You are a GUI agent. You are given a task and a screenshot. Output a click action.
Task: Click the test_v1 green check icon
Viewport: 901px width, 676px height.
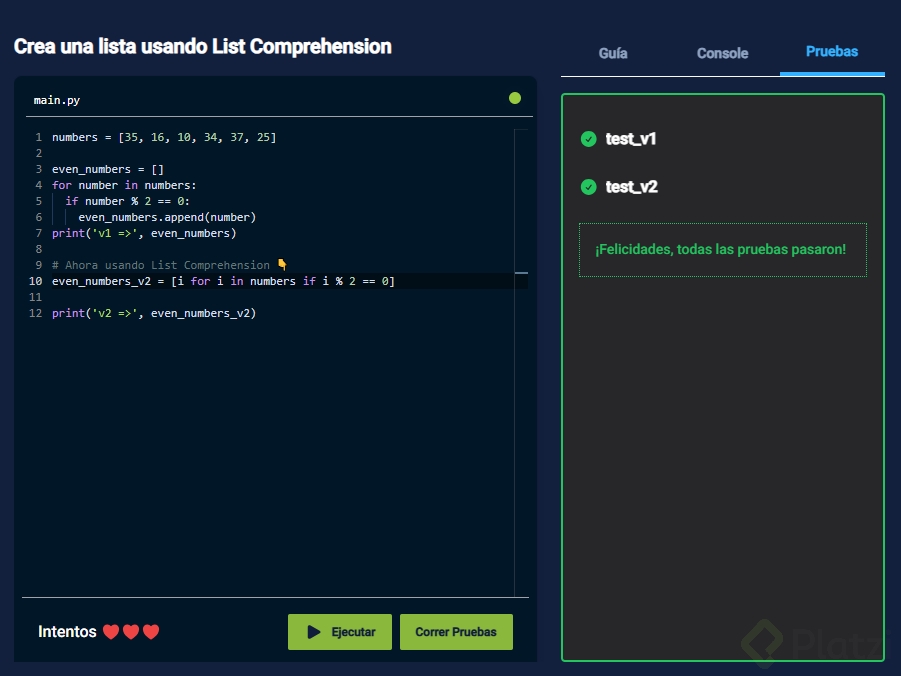click(x=588, y=139)
